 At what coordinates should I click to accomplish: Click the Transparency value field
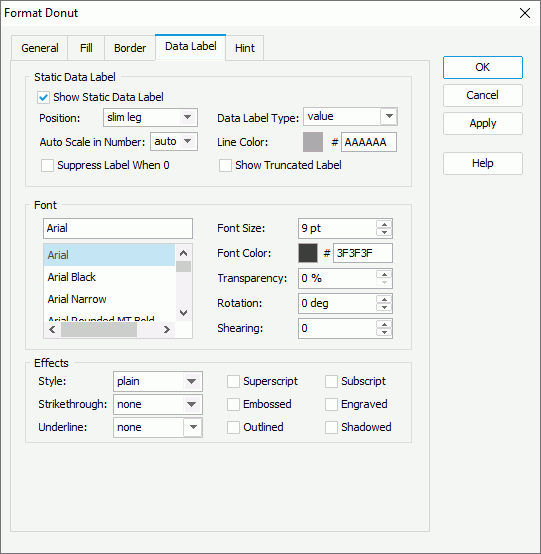(x=337, y=278)
